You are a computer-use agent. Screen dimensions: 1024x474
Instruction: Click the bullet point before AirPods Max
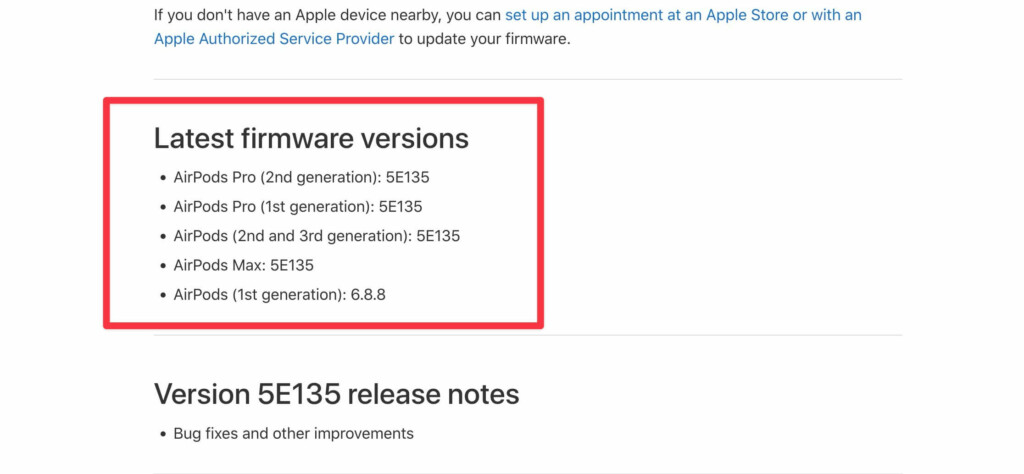[x=163, y=266]
